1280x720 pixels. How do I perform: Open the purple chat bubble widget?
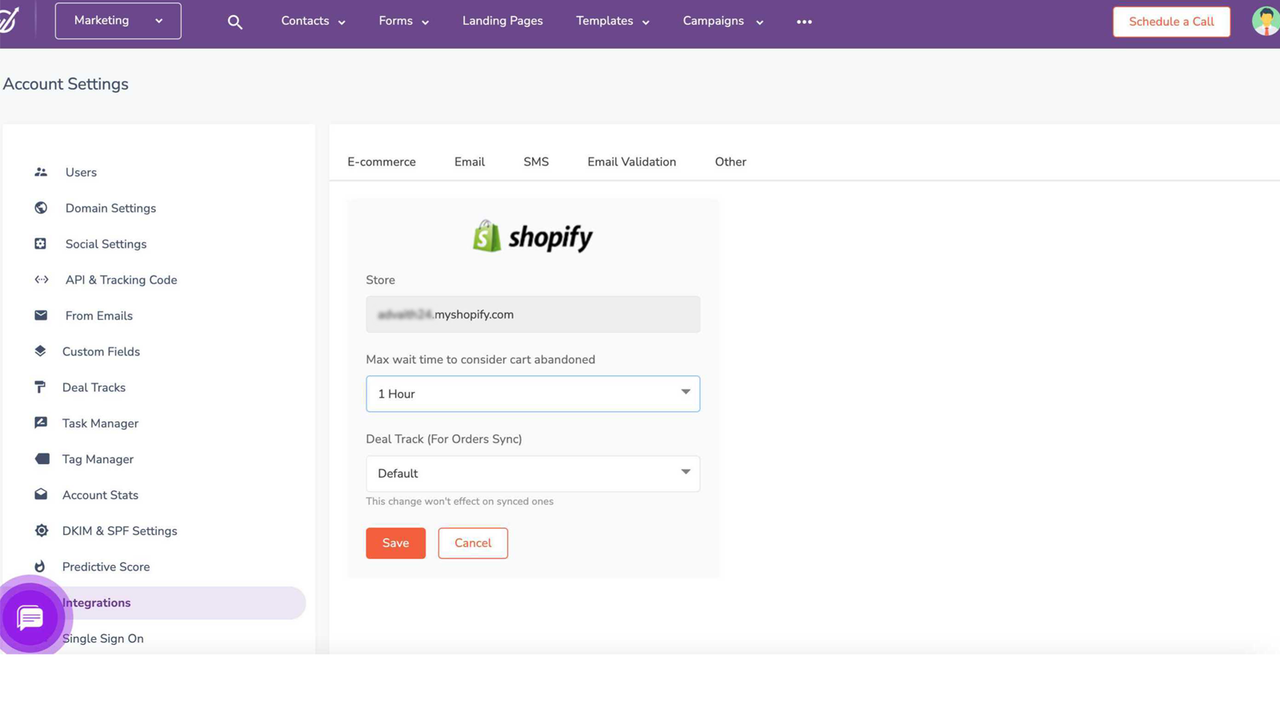point(30,618)
